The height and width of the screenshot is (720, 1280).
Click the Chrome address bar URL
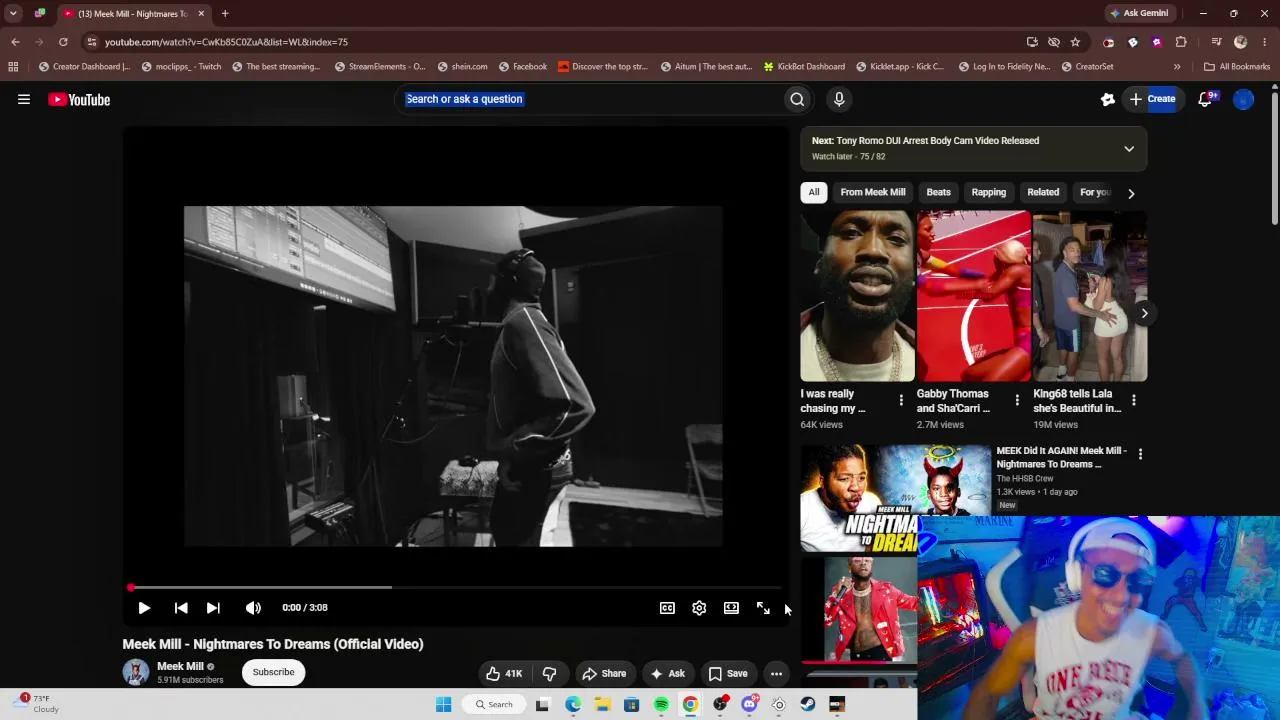[227, 42]
